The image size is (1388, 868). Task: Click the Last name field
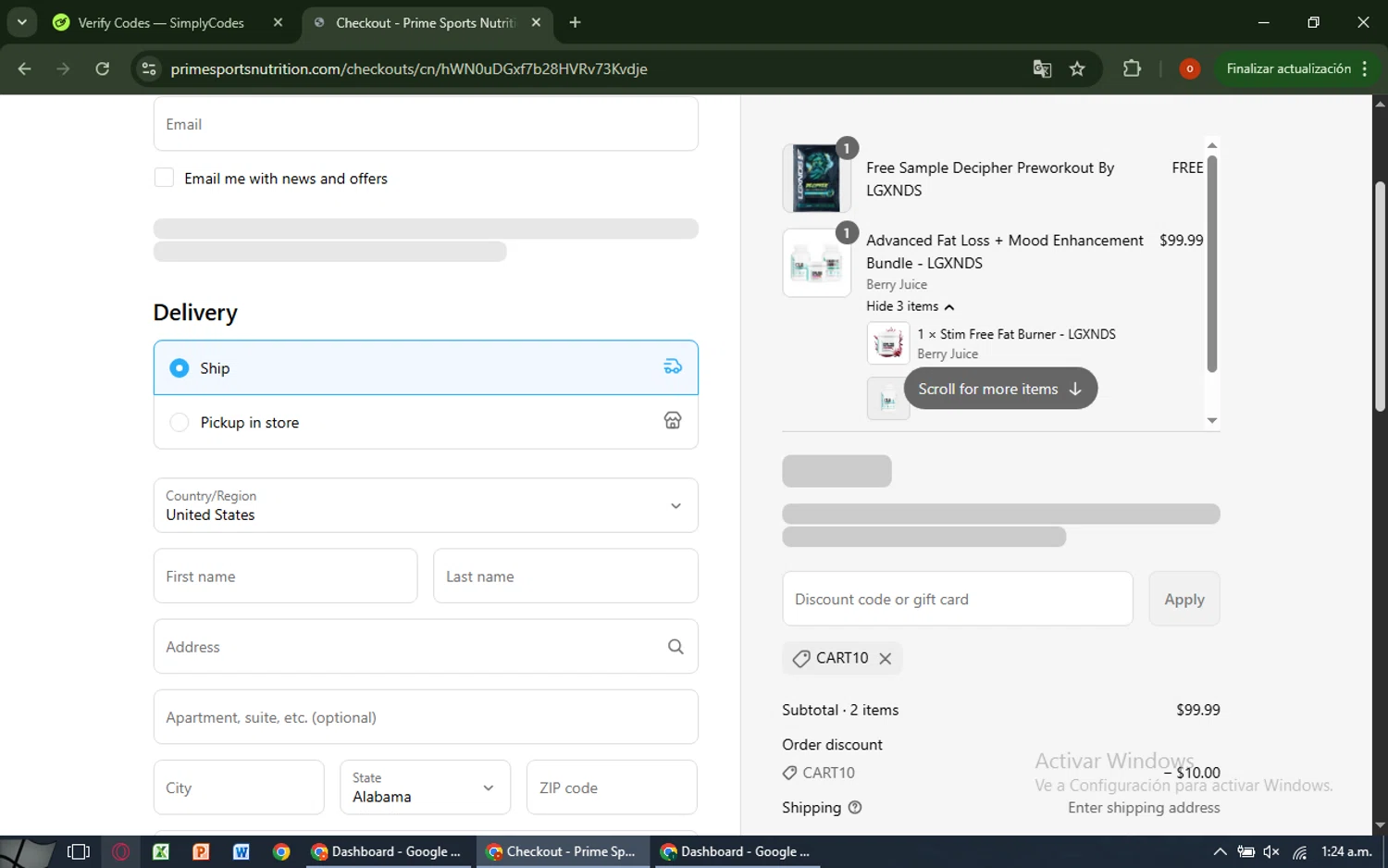565,576
